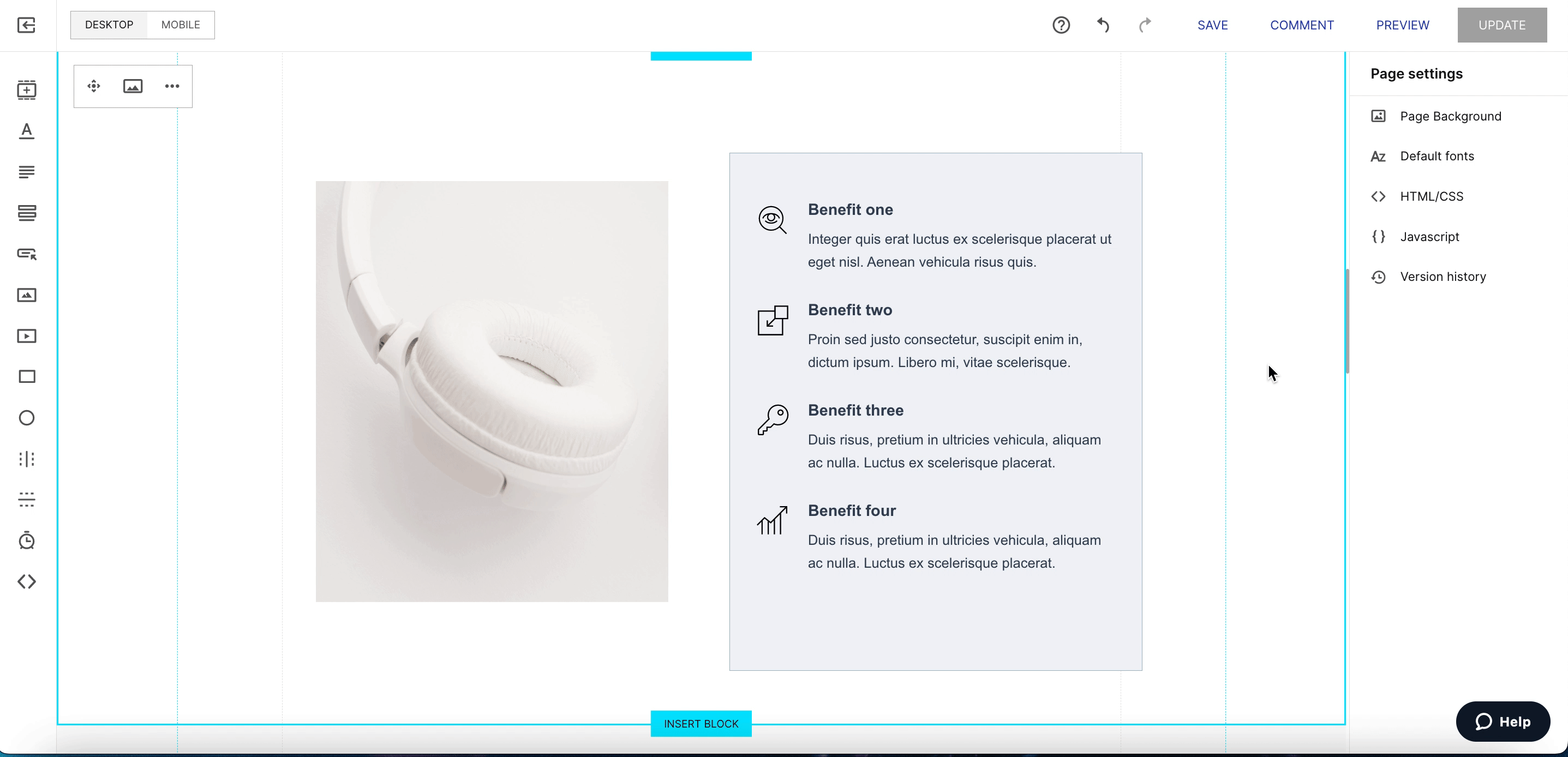The height and width of the screenshot is (757, 1568).
Task: Open the custom HTML code tool
Action: (x=27, y=582)
